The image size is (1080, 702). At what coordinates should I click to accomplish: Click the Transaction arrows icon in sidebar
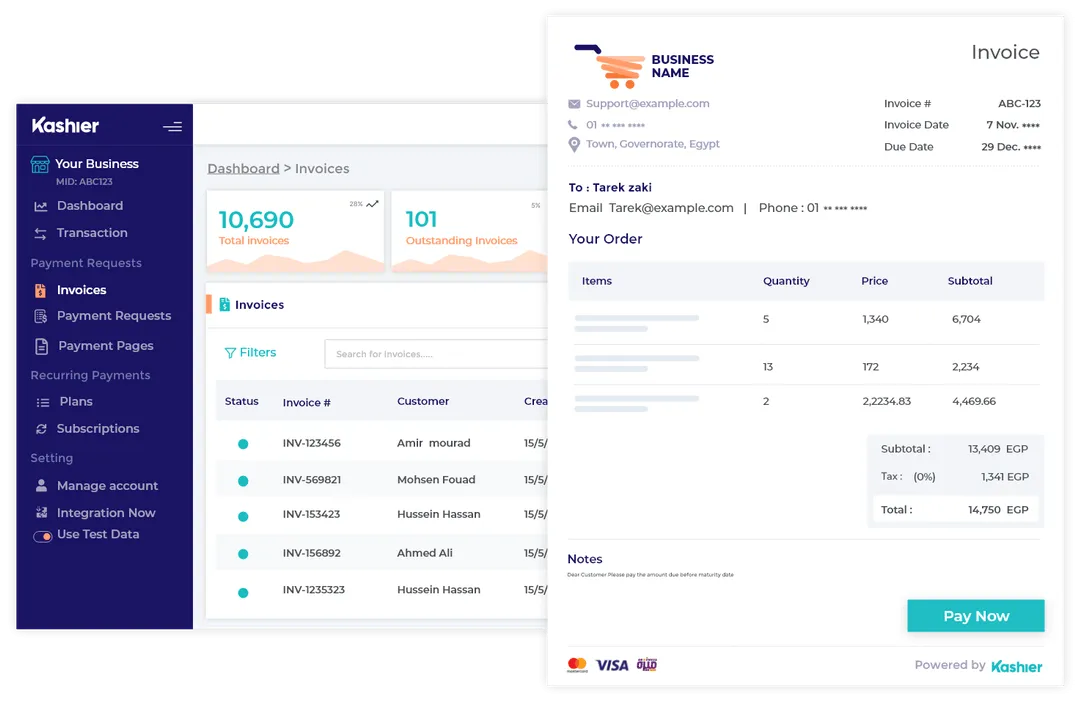[41, 234]
